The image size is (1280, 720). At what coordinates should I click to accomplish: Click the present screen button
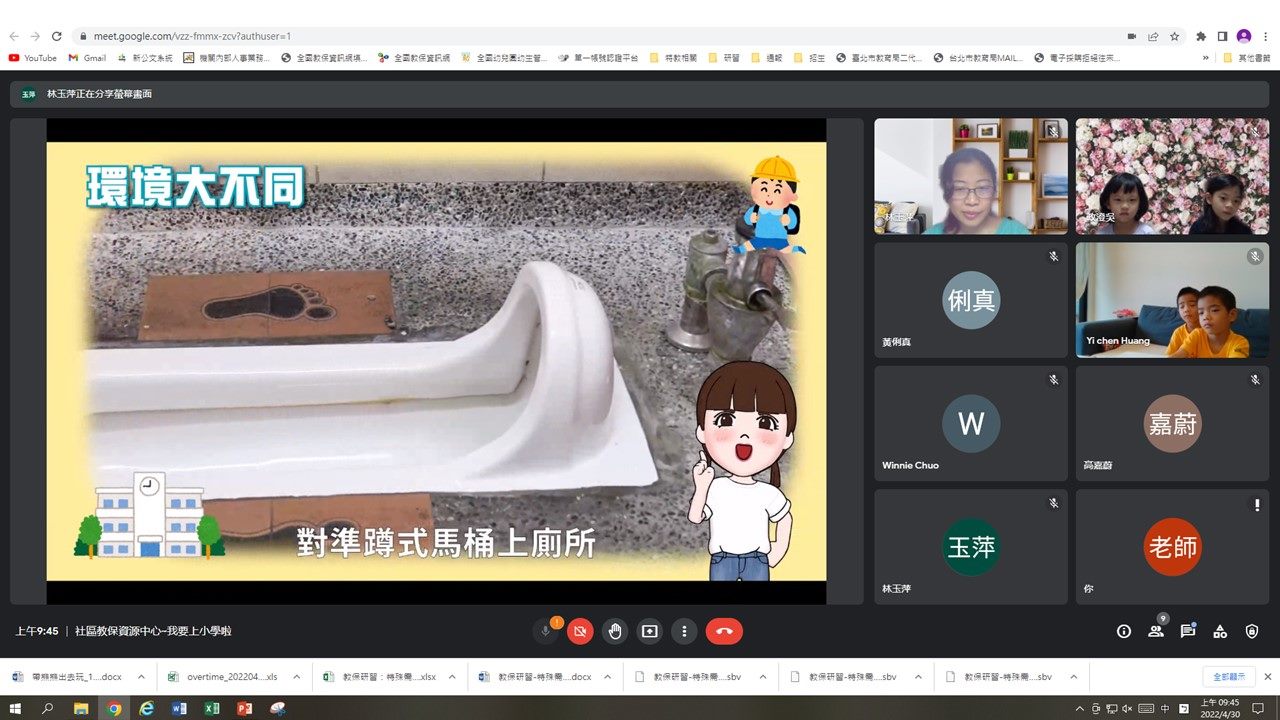point(650,631)
